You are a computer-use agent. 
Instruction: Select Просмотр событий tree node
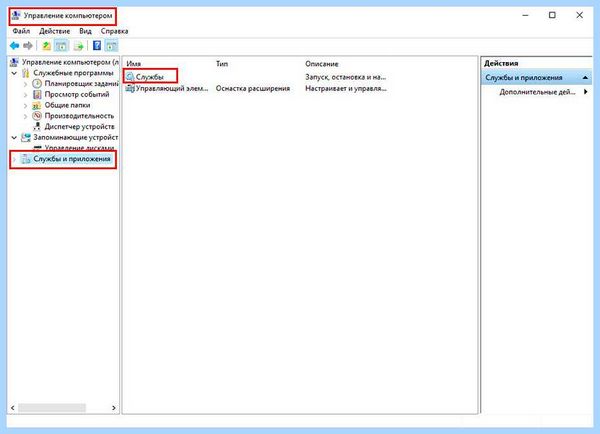click(77, 94)
